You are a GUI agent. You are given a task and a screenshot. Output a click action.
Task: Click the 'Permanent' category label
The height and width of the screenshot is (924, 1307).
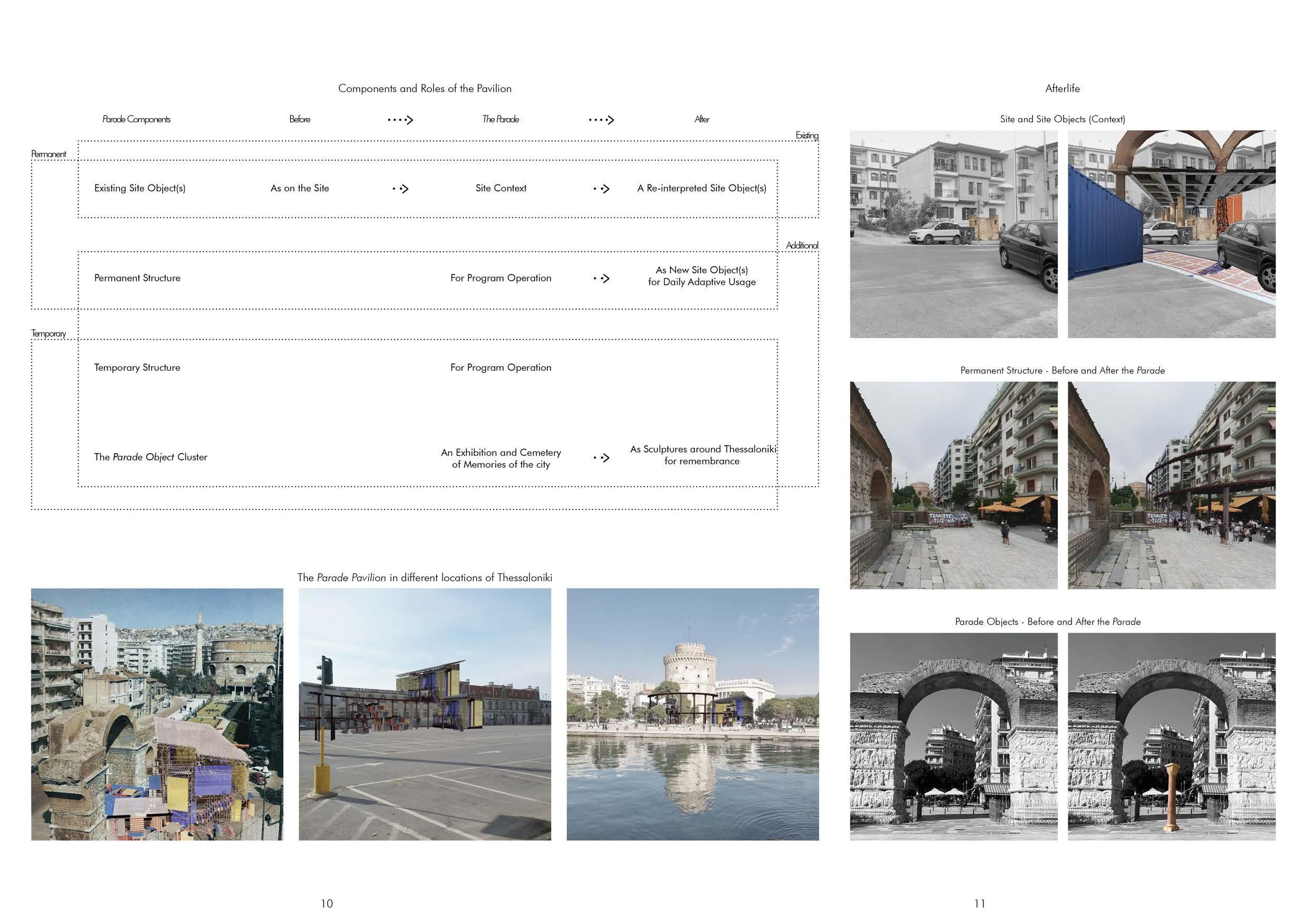[48, 154]
